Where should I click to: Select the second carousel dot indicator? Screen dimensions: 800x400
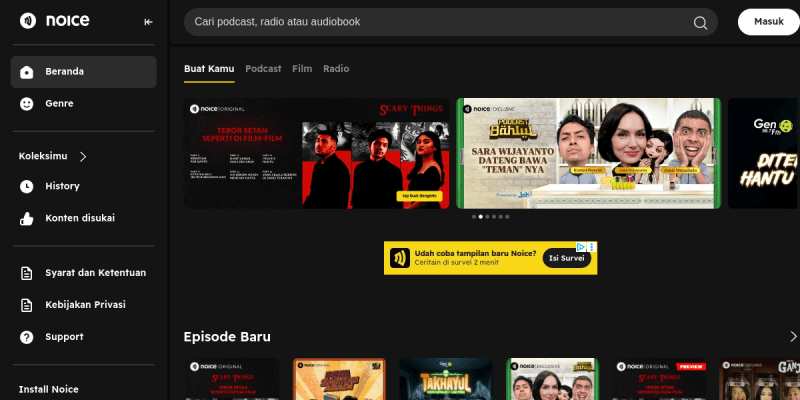click(481, 217)
